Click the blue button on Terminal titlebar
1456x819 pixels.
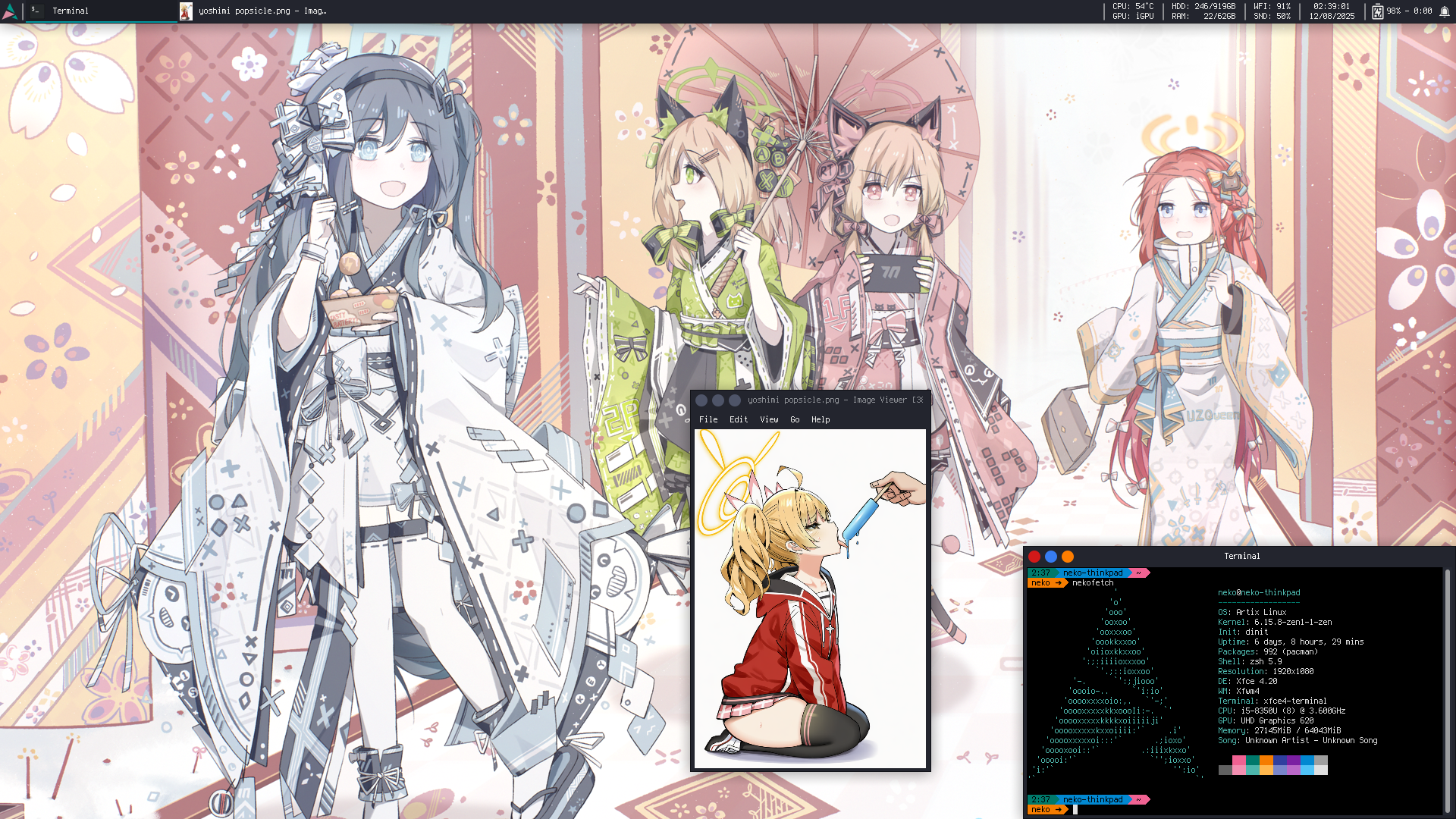click(x=1050, y=557)
